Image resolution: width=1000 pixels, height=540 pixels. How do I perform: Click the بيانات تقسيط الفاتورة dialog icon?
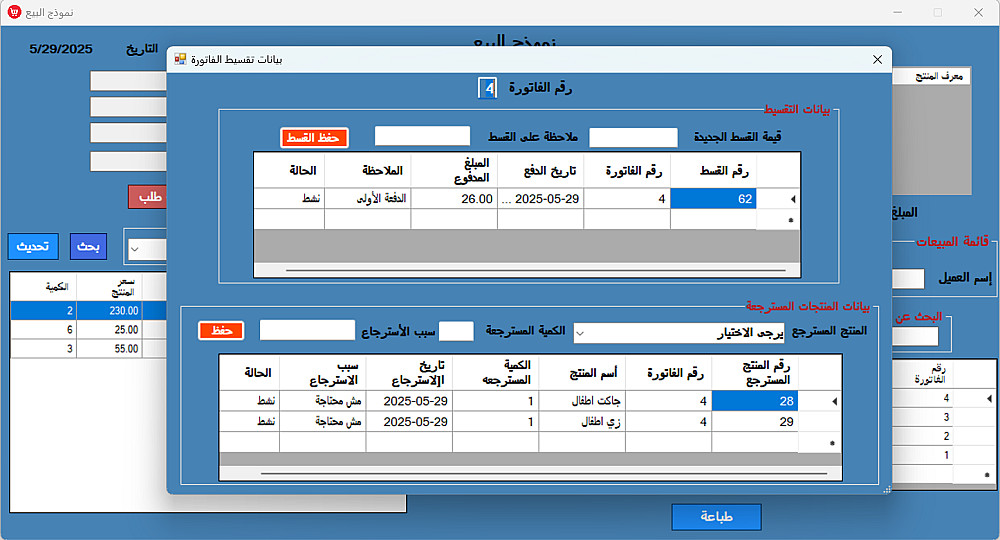(x=180, y=59)
